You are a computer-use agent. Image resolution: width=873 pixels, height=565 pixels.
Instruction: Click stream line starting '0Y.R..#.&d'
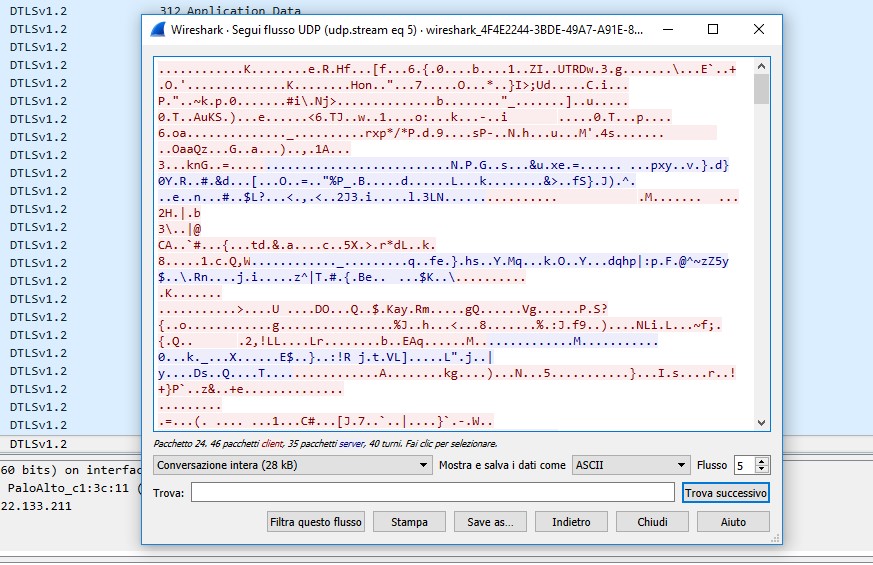(x=397, y=181)
